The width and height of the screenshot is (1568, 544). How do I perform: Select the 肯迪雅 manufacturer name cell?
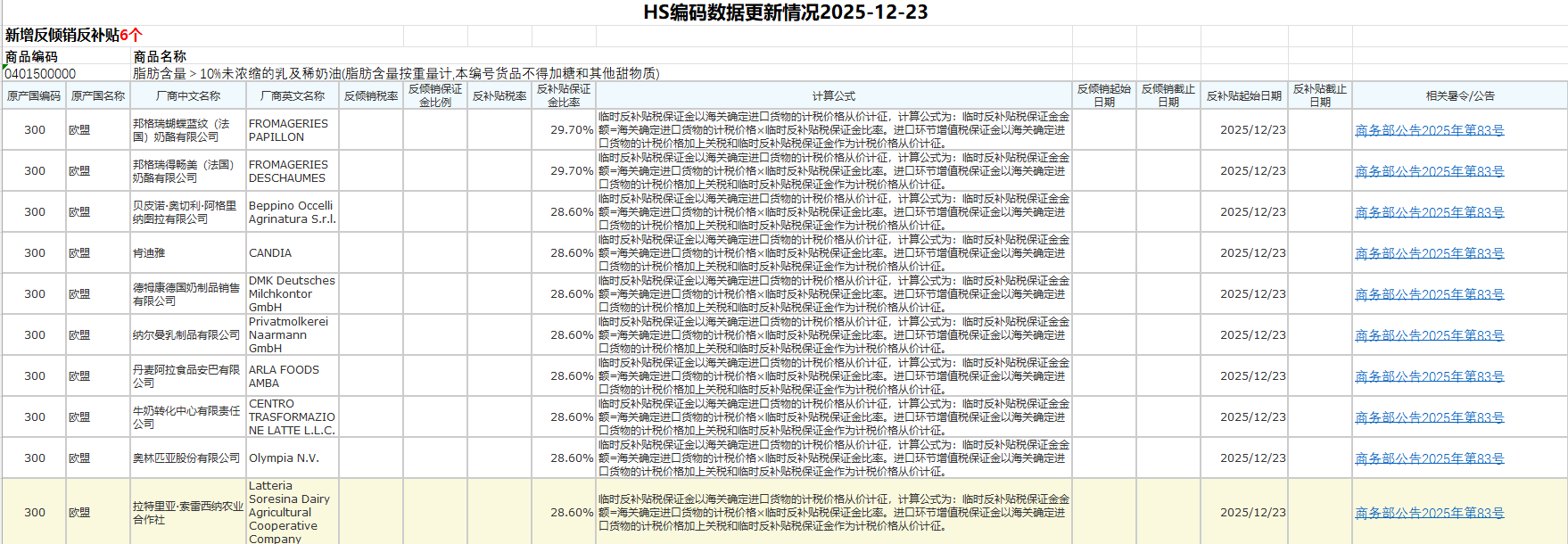click(188, 253)
